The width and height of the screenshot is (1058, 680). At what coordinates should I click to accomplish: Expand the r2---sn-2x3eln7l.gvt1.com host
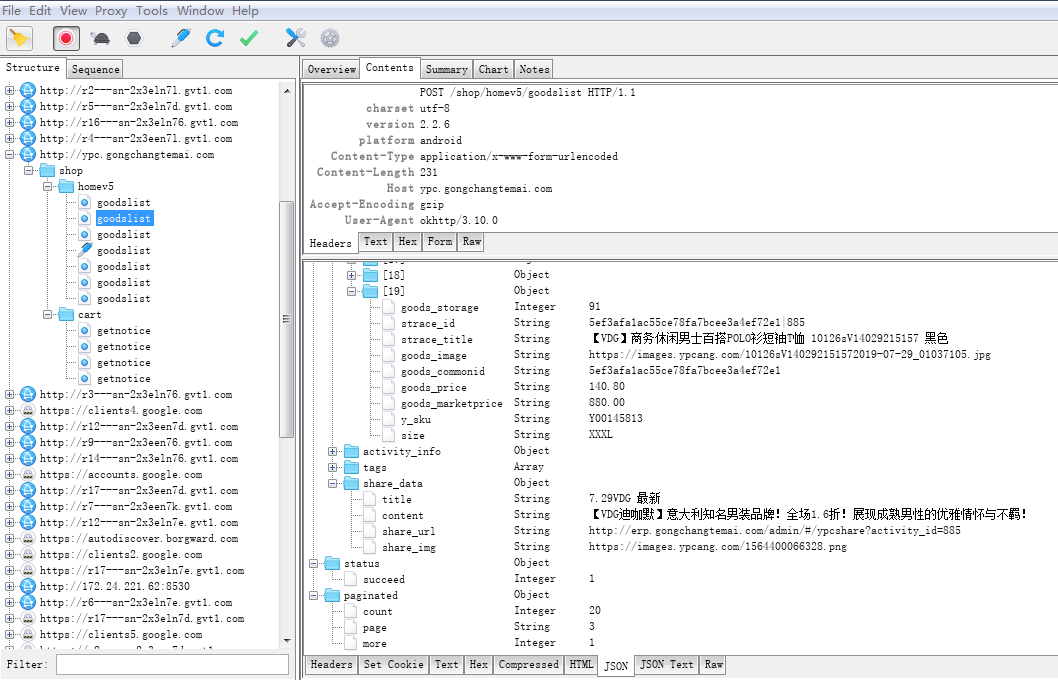tap(9, 90)
